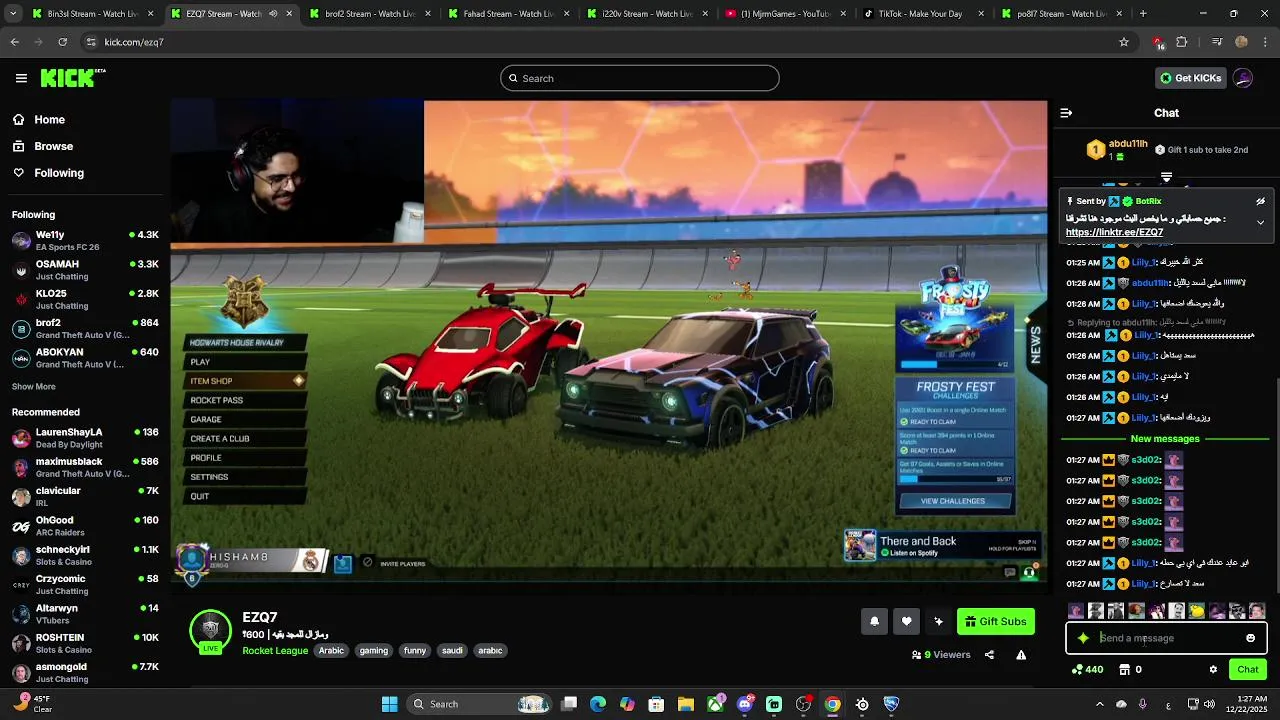Open KLO25 followed channel
The height and width of the screenshot is (720, 1280).
[x=84, y=299]
